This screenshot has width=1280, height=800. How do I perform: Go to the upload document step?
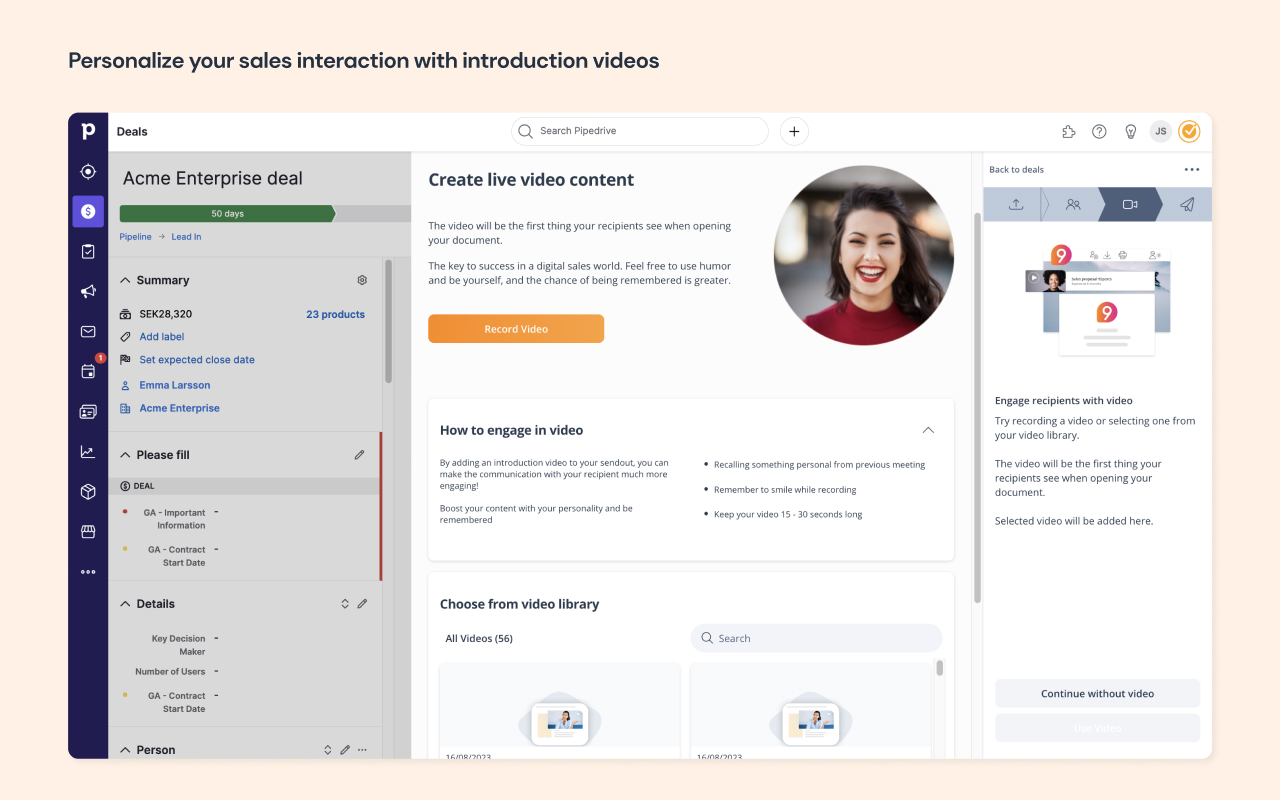[1016, 204]
